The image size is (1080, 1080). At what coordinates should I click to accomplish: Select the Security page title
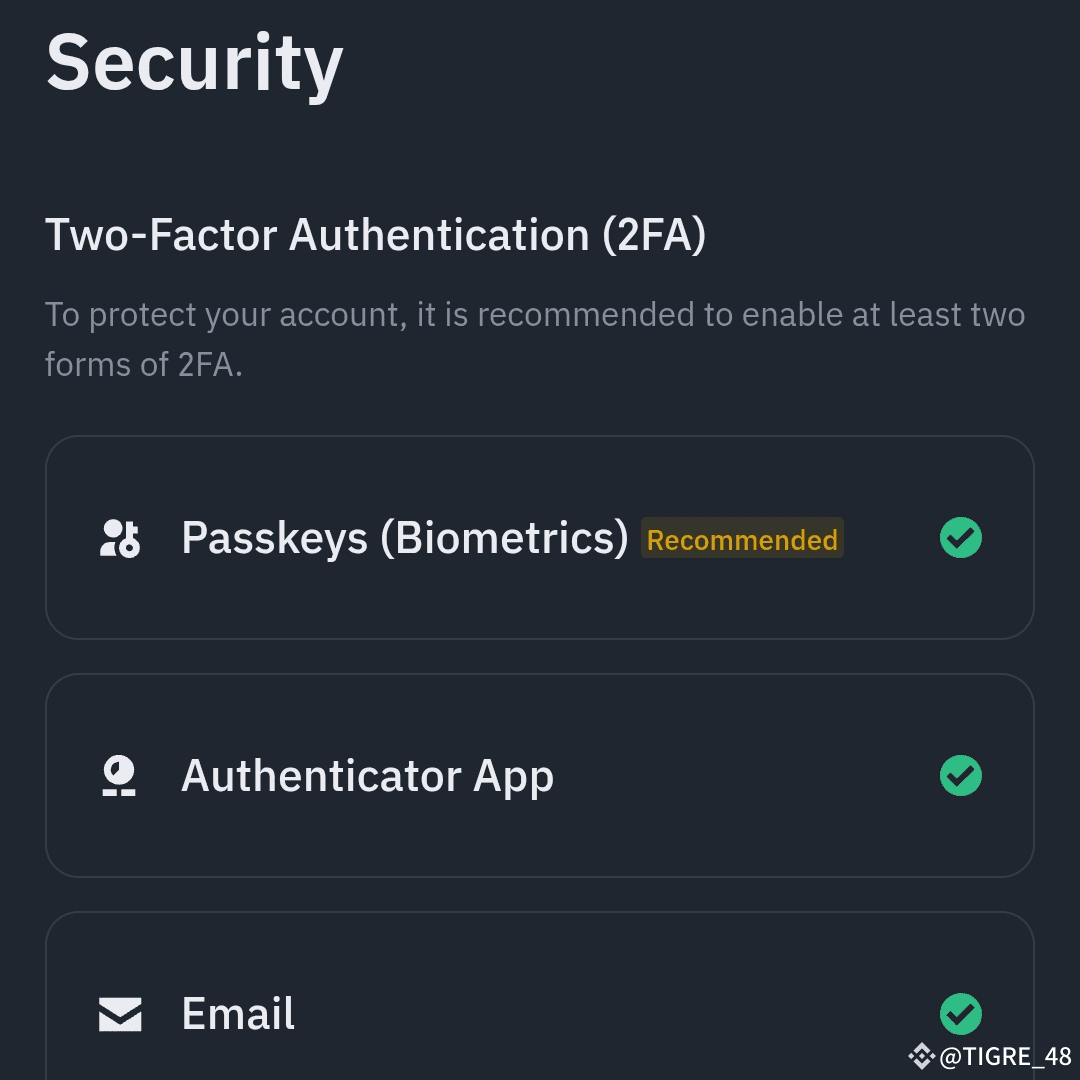click(195, 63)
